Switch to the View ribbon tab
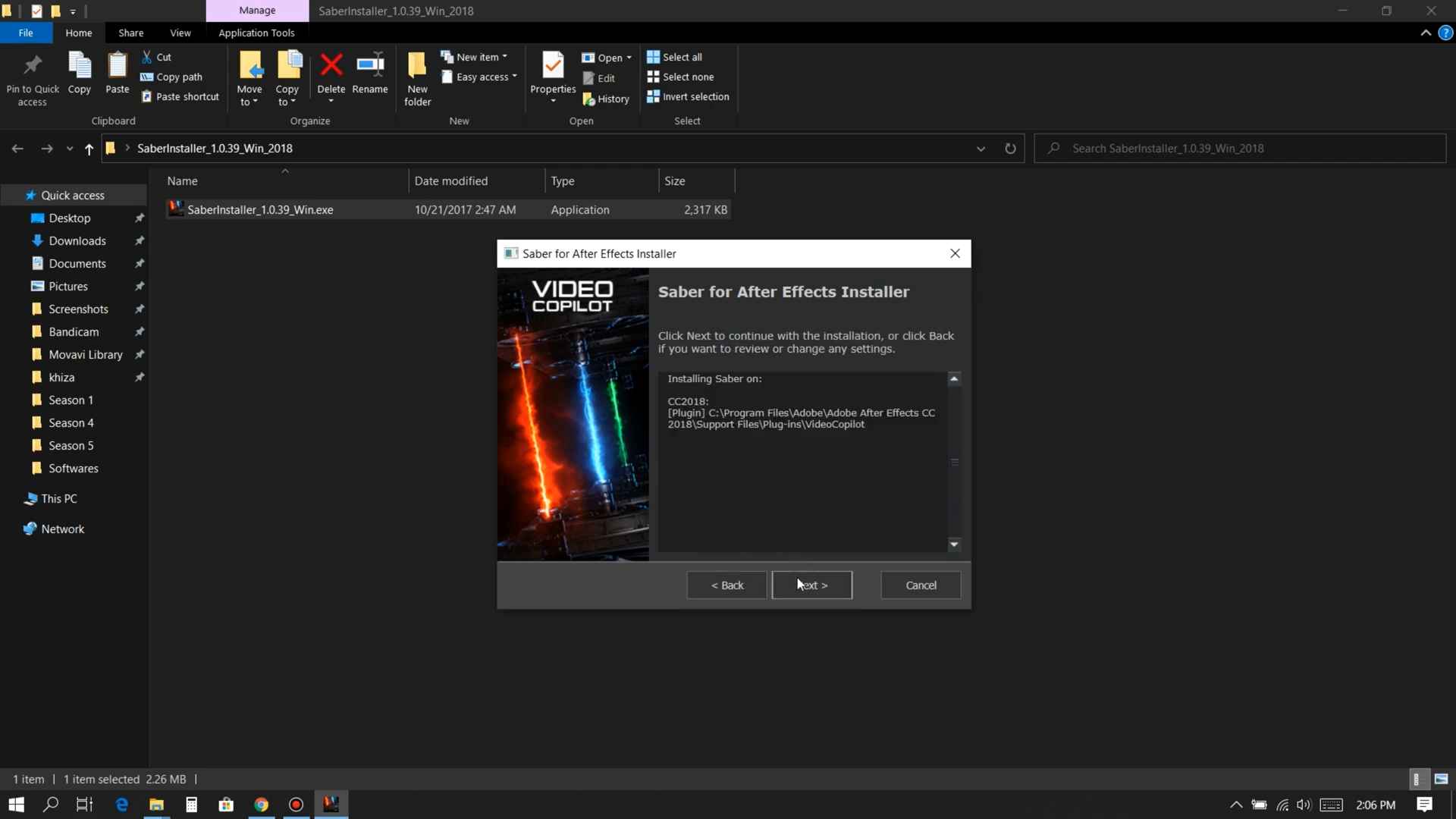 [180, 33]
